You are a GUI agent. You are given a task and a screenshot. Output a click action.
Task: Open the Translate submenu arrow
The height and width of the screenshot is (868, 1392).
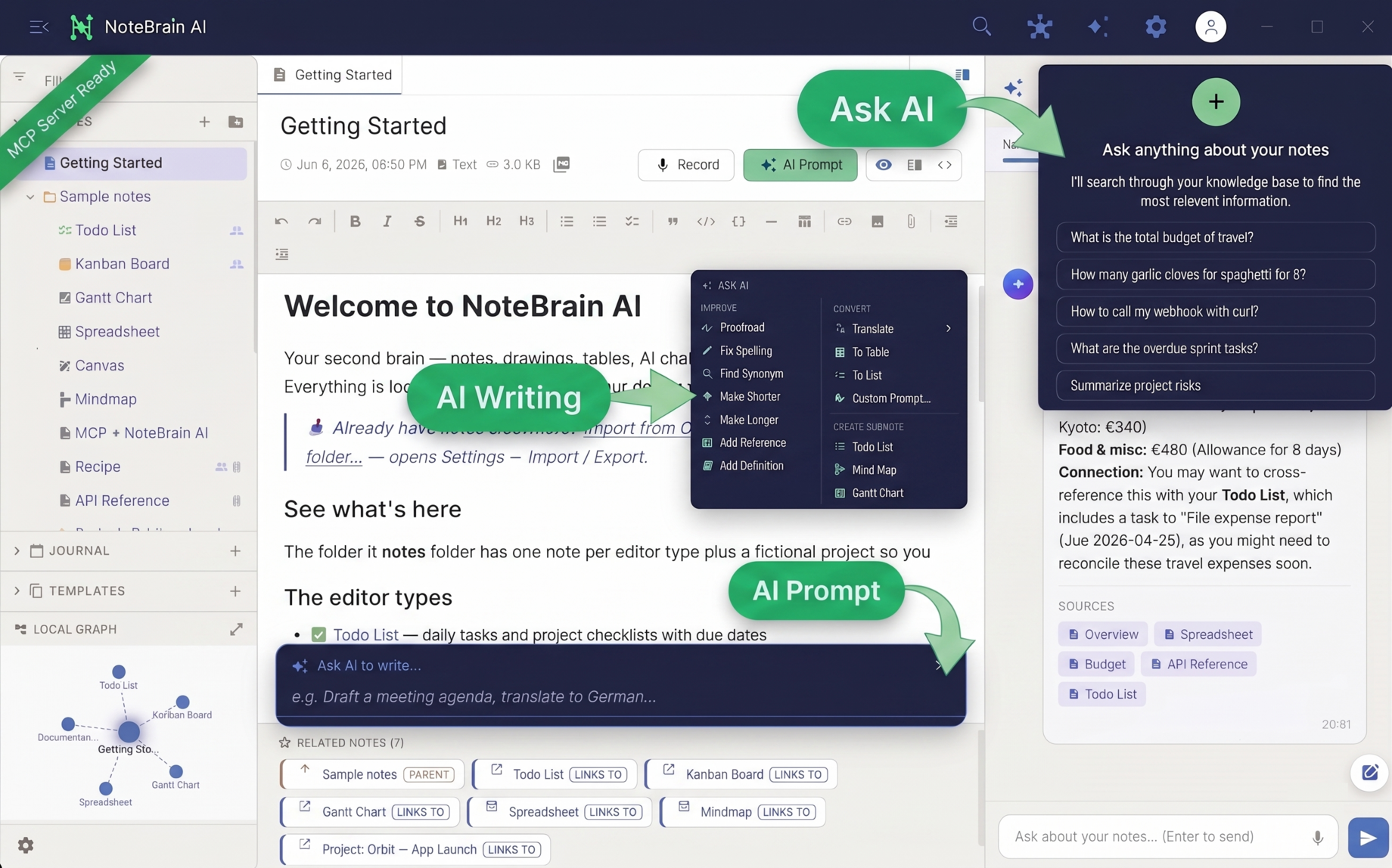(x=948, y=329)
